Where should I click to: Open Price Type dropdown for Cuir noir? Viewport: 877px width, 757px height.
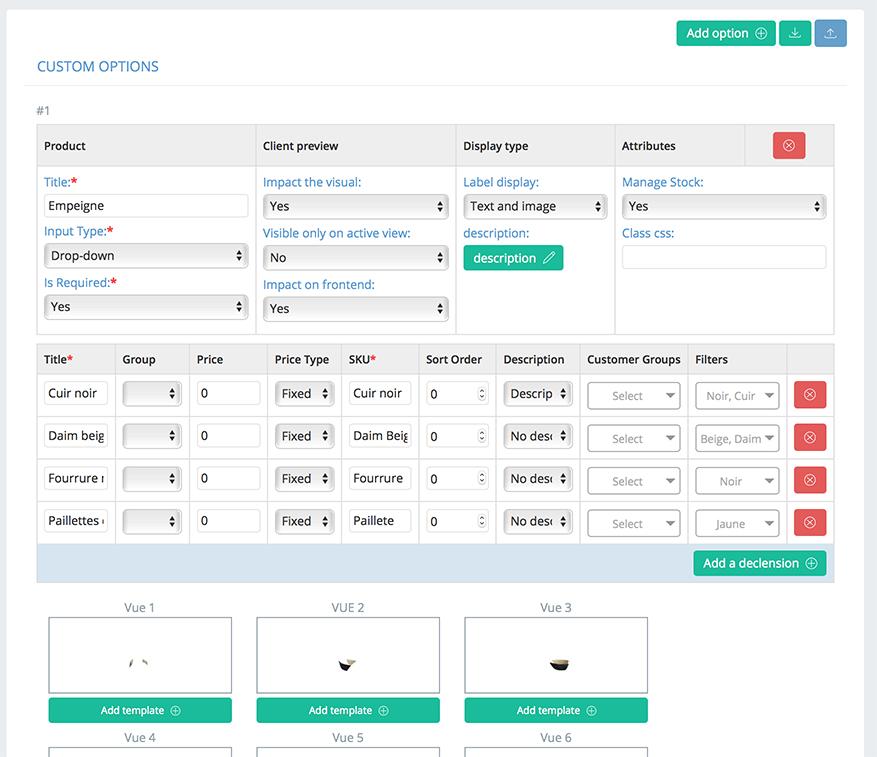coord(304,394)
